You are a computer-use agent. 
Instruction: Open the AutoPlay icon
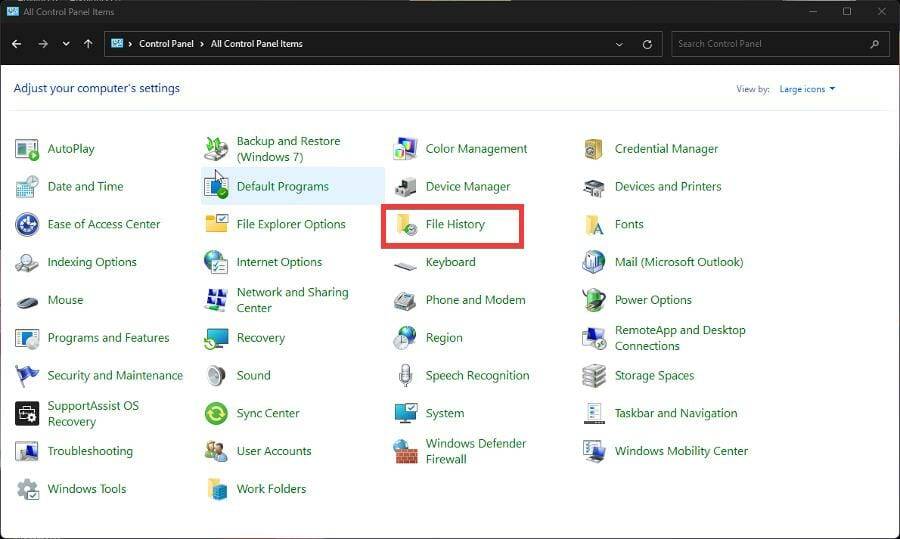click(x=26, y=149)
